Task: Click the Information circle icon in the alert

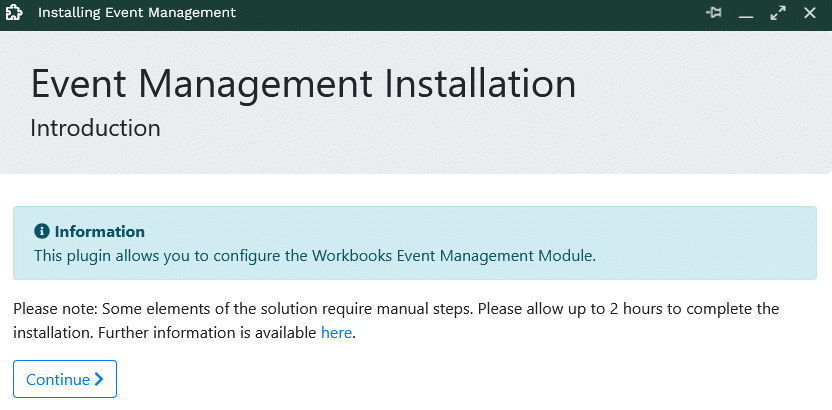Action: (42, 231)
